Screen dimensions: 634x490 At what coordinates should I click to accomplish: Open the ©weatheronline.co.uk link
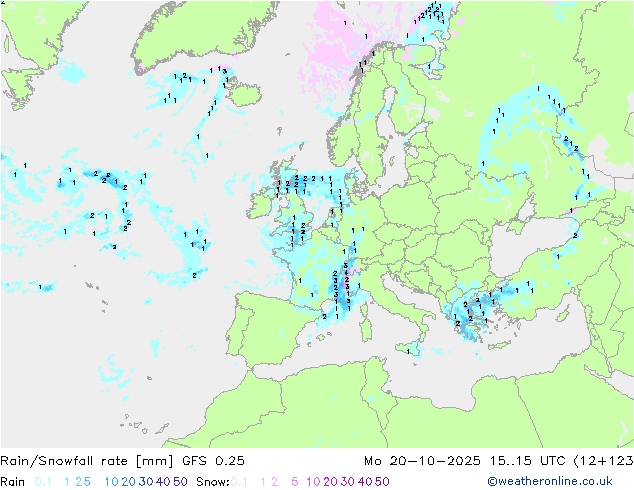[x=550, y=482]
